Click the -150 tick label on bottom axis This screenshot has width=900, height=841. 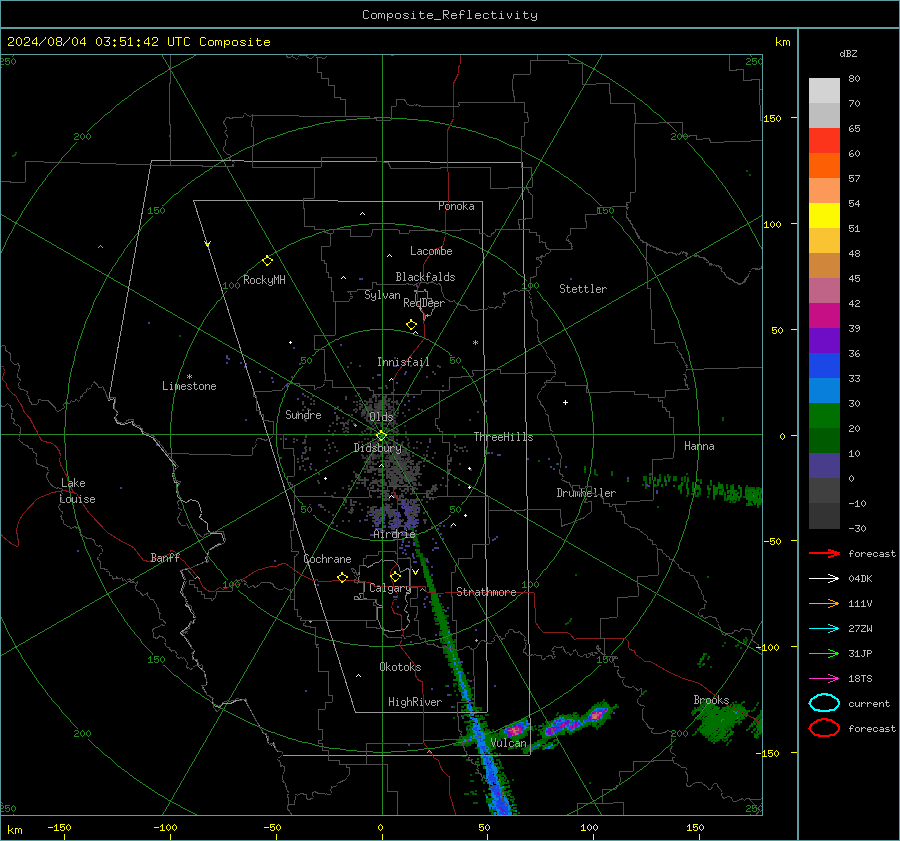pyautogui.click(x=59, y=827)
